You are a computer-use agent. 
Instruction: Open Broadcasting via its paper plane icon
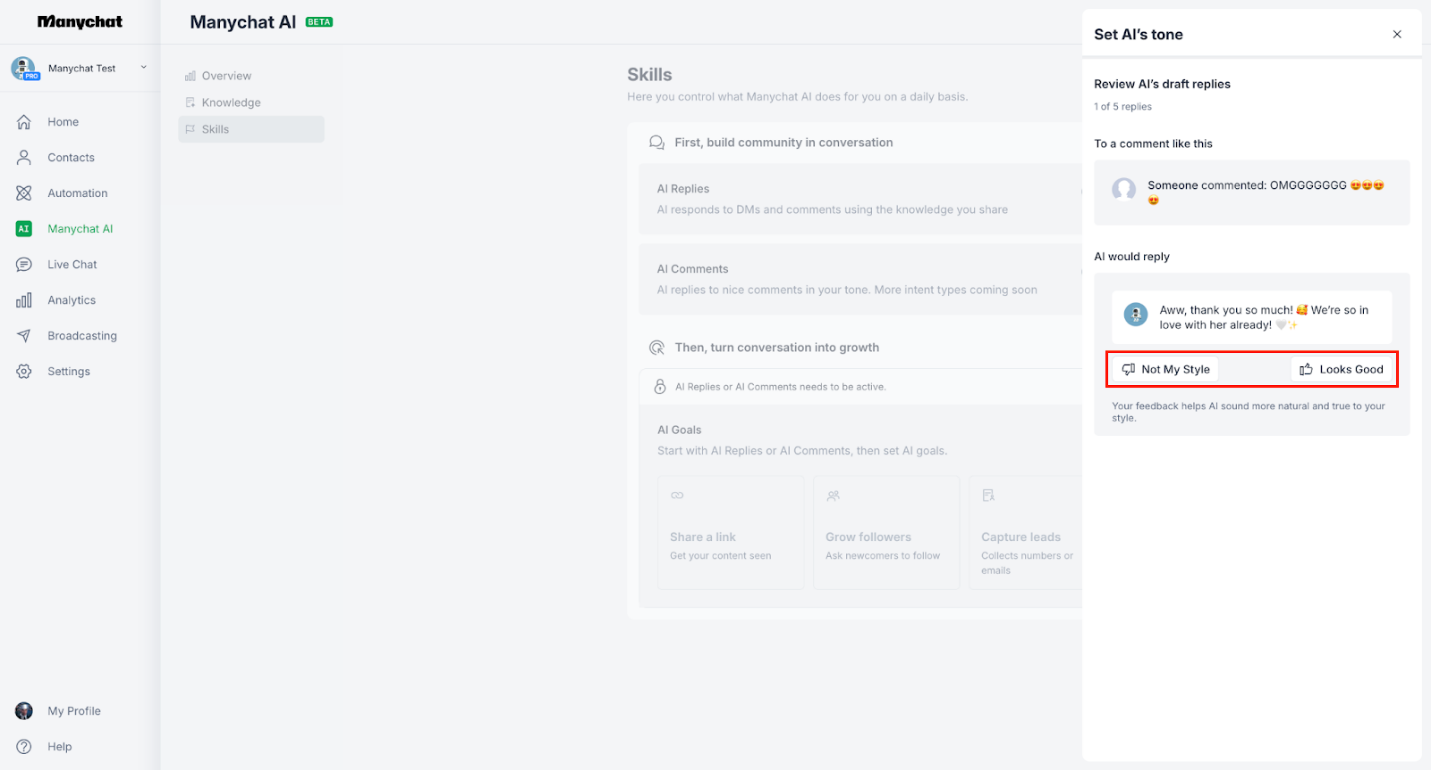[23, 335]
